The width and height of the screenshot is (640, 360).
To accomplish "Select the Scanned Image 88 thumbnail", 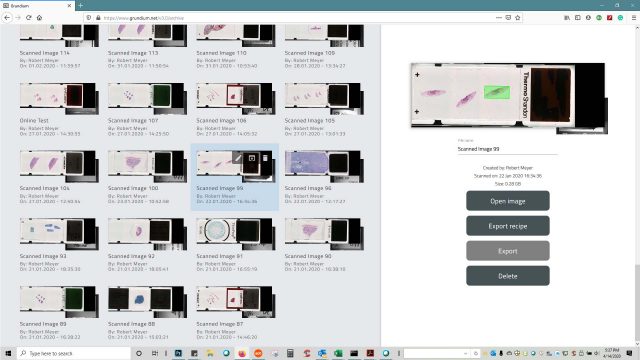I will (x=147, y=302).
